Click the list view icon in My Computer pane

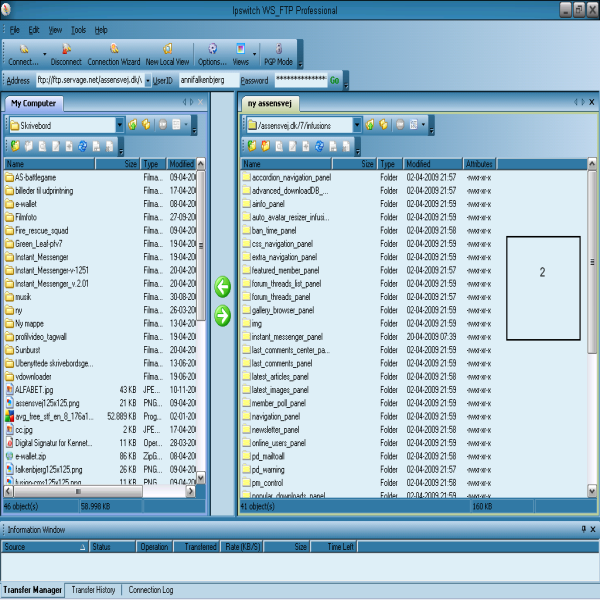point(176,125)
